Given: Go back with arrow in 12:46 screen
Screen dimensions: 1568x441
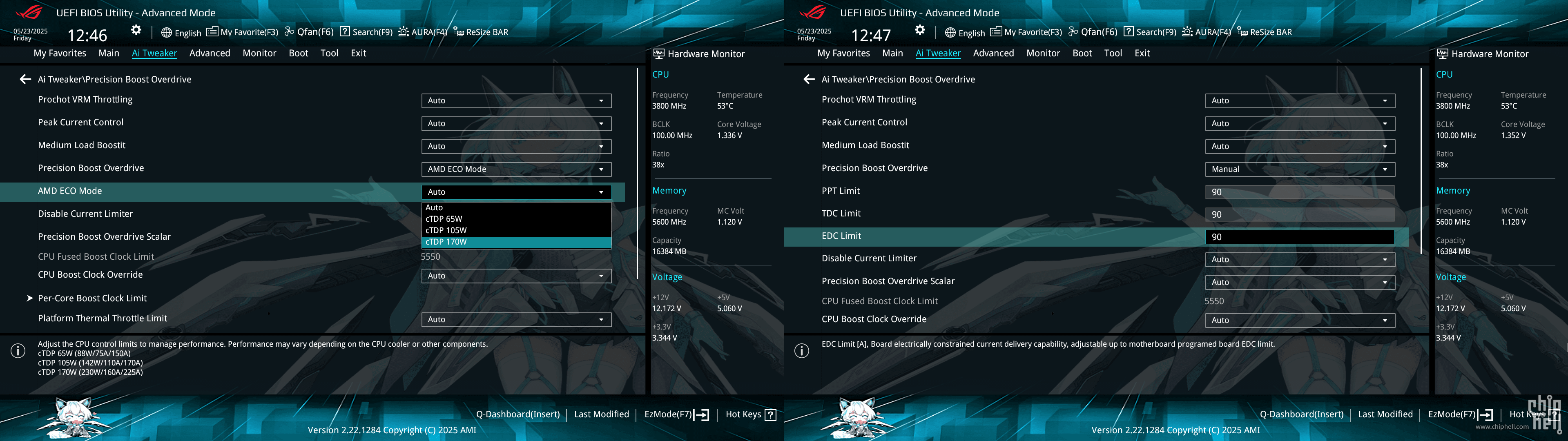Looking at the screenshot, I should click(x=25, y=79).
